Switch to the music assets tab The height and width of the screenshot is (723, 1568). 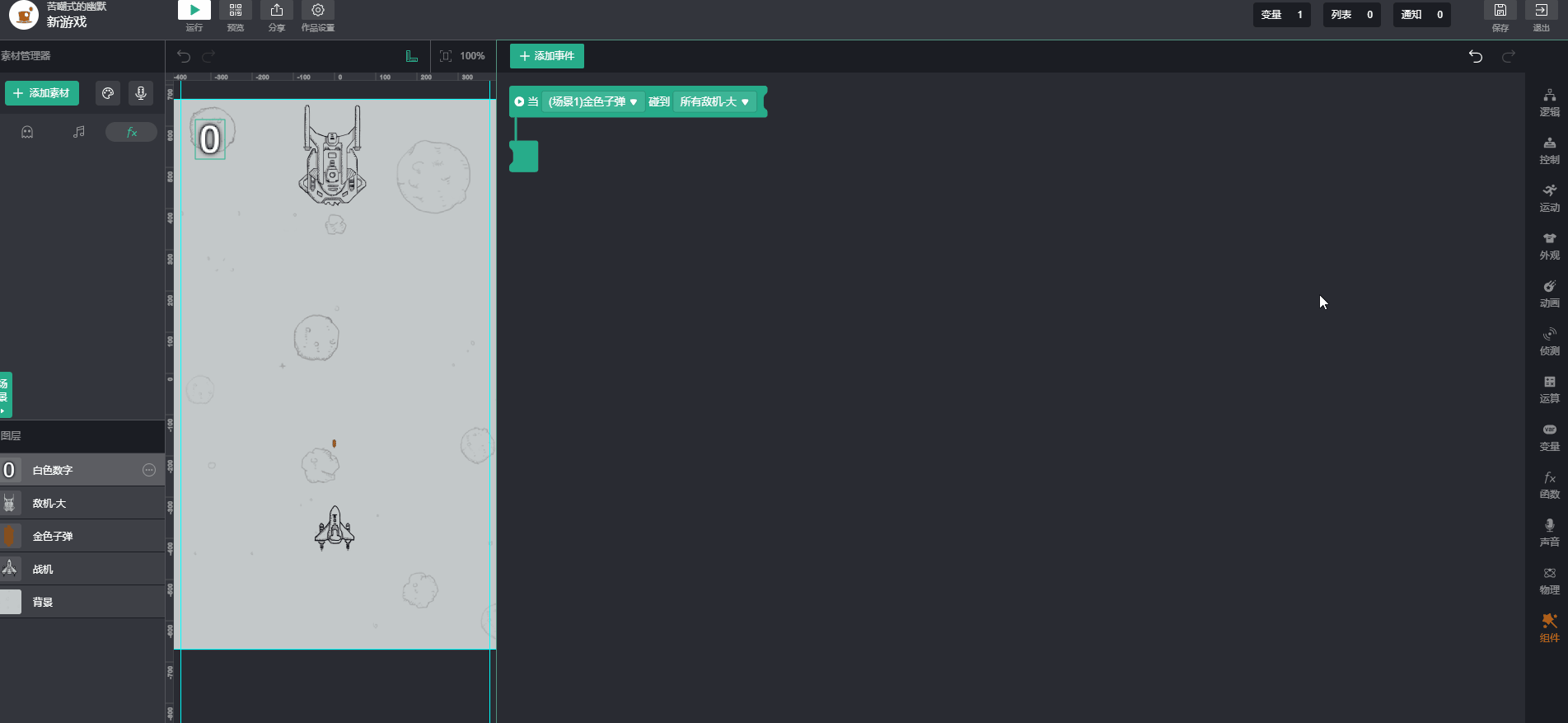79,132
